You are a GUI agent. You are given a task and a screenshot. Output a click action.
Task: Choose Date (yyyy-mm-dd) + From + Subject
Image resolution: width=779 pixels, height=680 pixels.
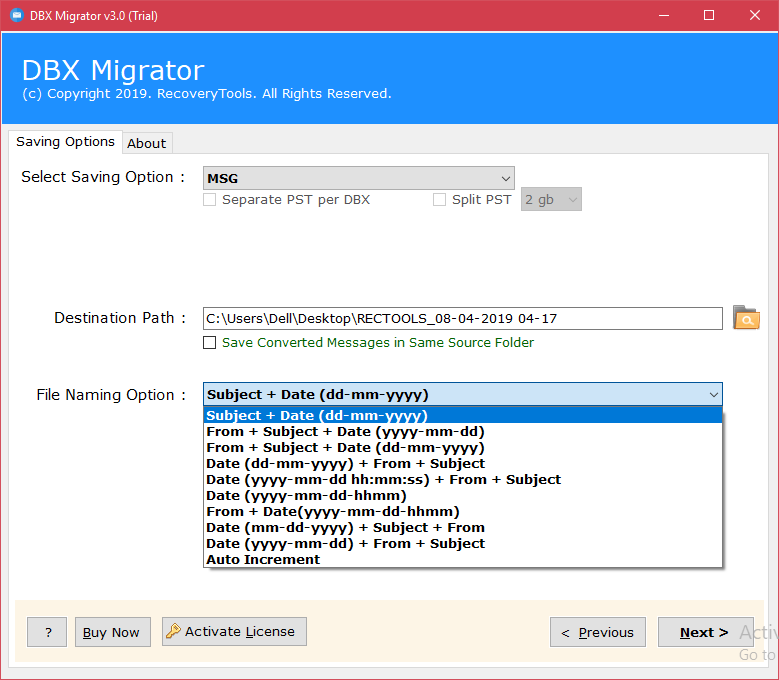tap(463, 543)
